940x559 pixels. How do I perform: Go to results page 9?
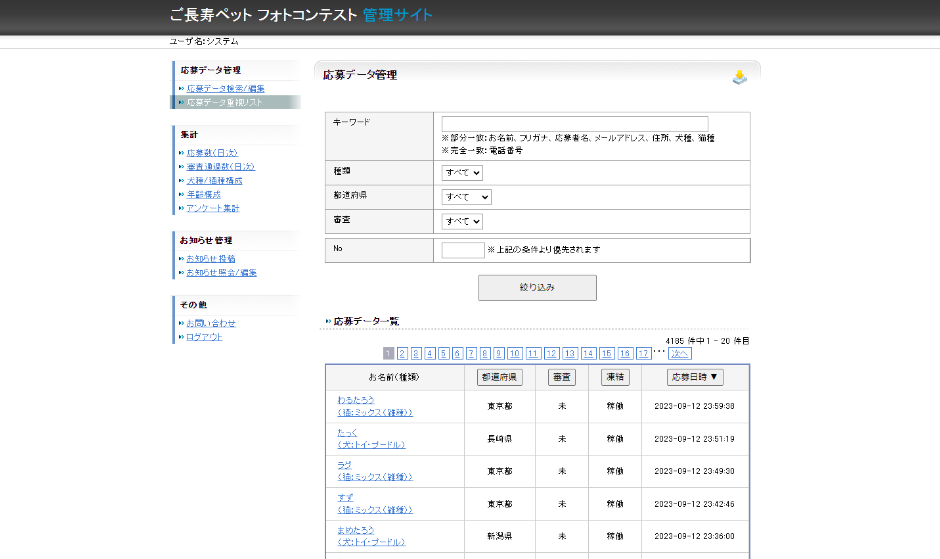pyautogui.click(x=499, y=353)
